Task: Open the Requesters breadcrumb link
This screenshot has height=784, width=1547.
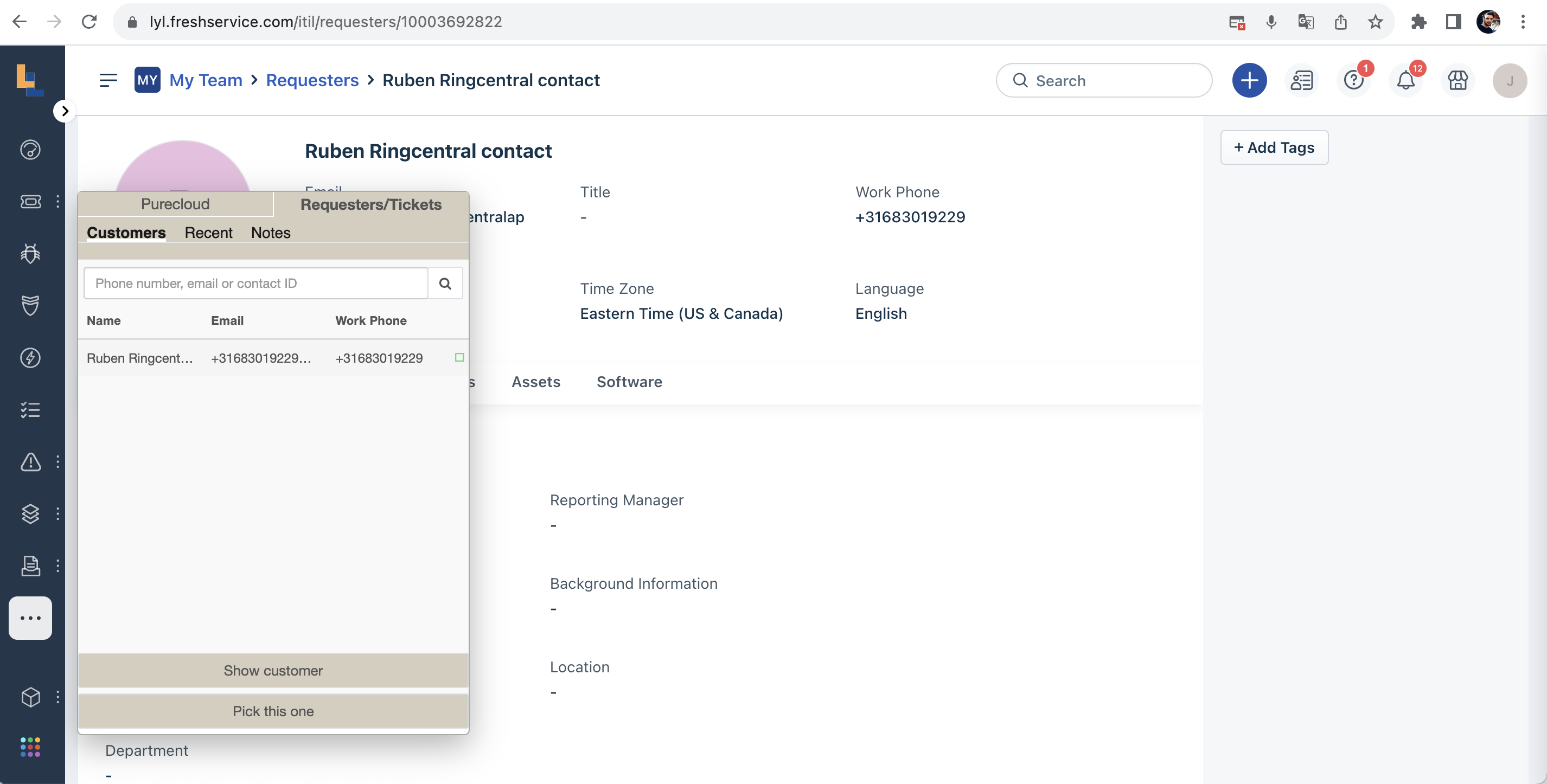Action: pyautogui.click(x=312, y=80)
